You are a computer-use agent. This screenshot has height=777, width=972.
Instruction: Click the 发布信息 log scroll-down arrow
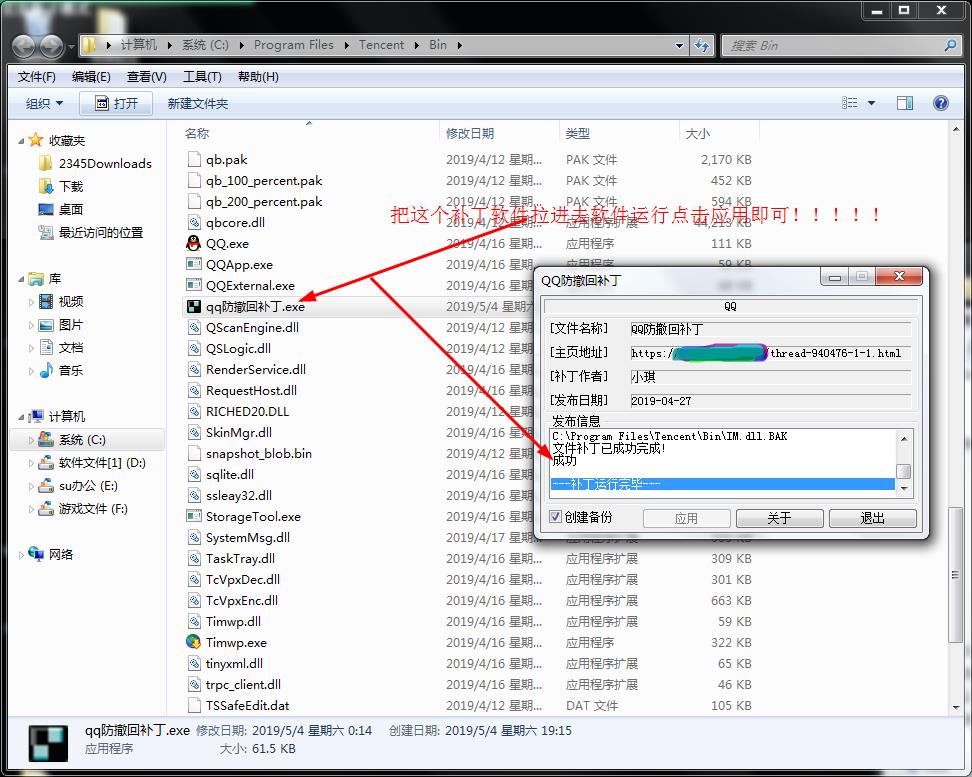pos(904,489)
